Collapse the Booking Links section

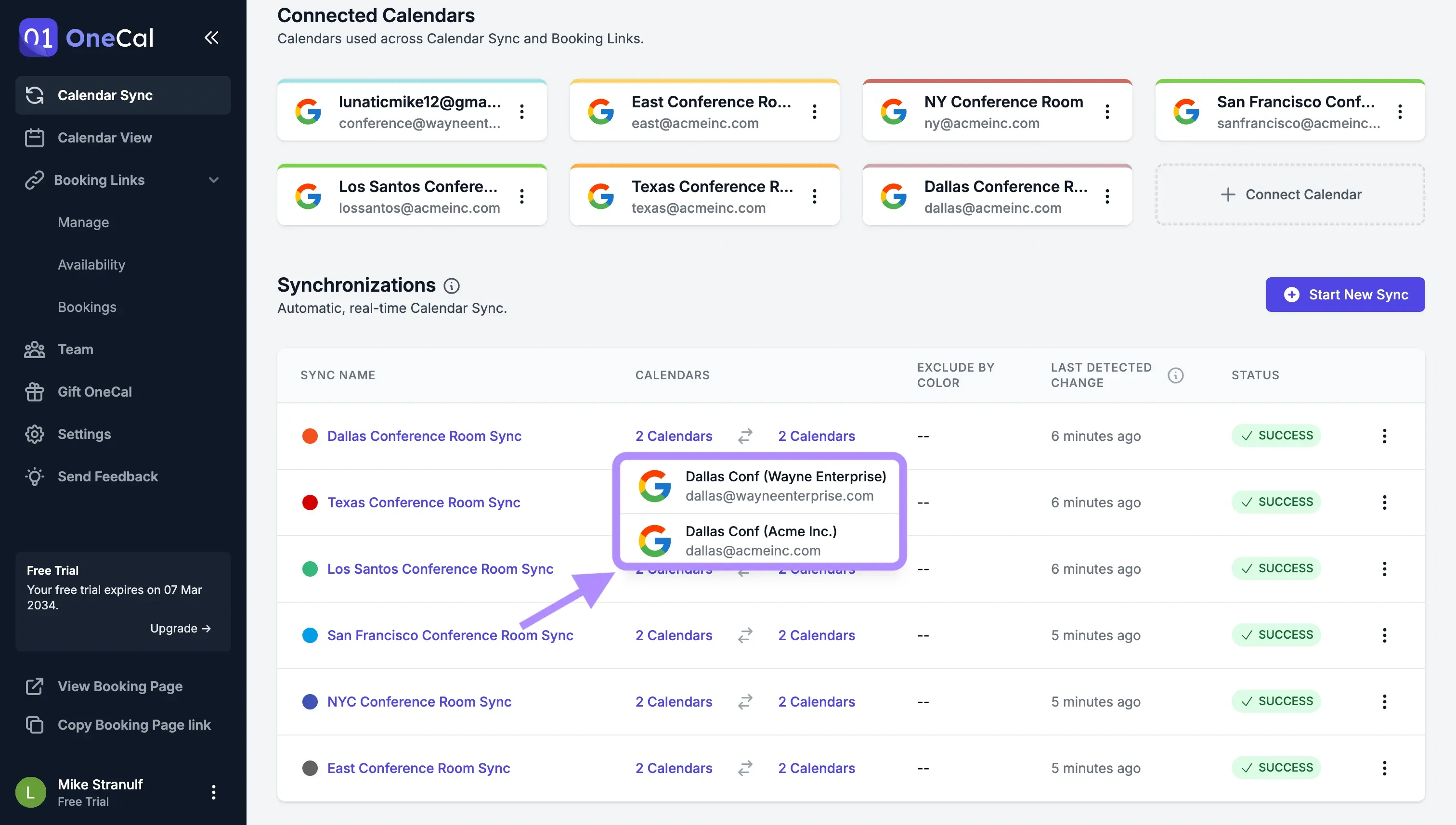[214, 180]
